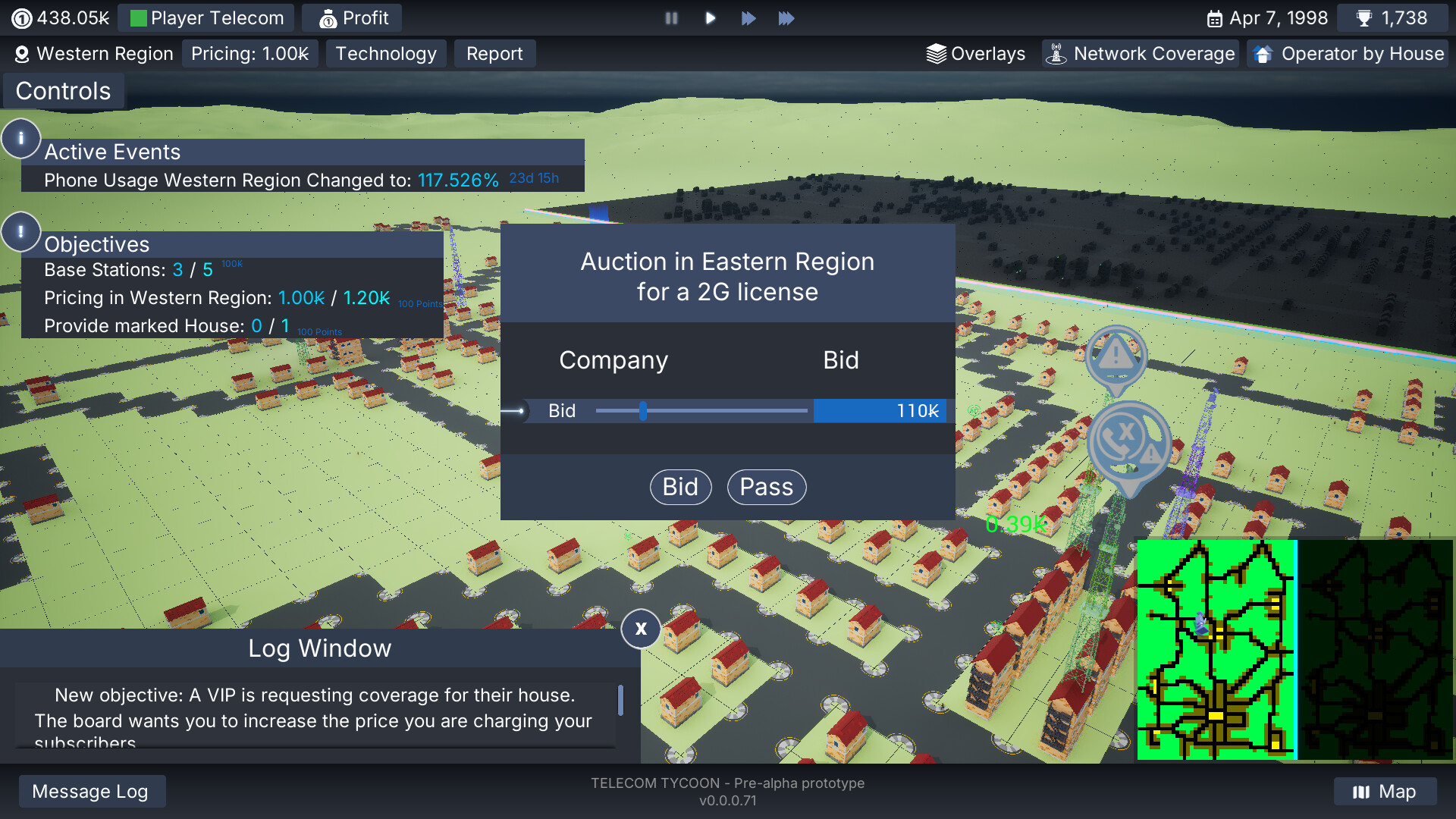
Task: Pause the game simulation
Action: [x=671, y=18]
